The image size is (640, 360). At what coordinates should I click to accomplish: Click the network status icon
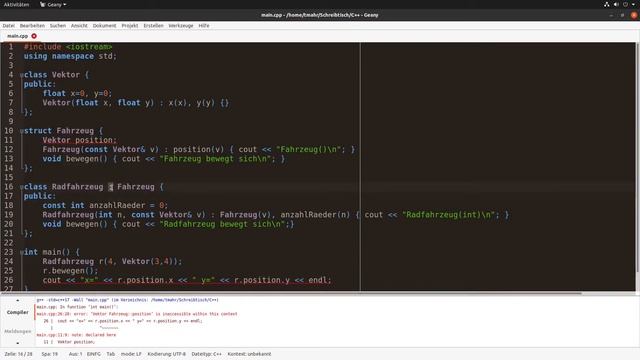coord(607,4)
